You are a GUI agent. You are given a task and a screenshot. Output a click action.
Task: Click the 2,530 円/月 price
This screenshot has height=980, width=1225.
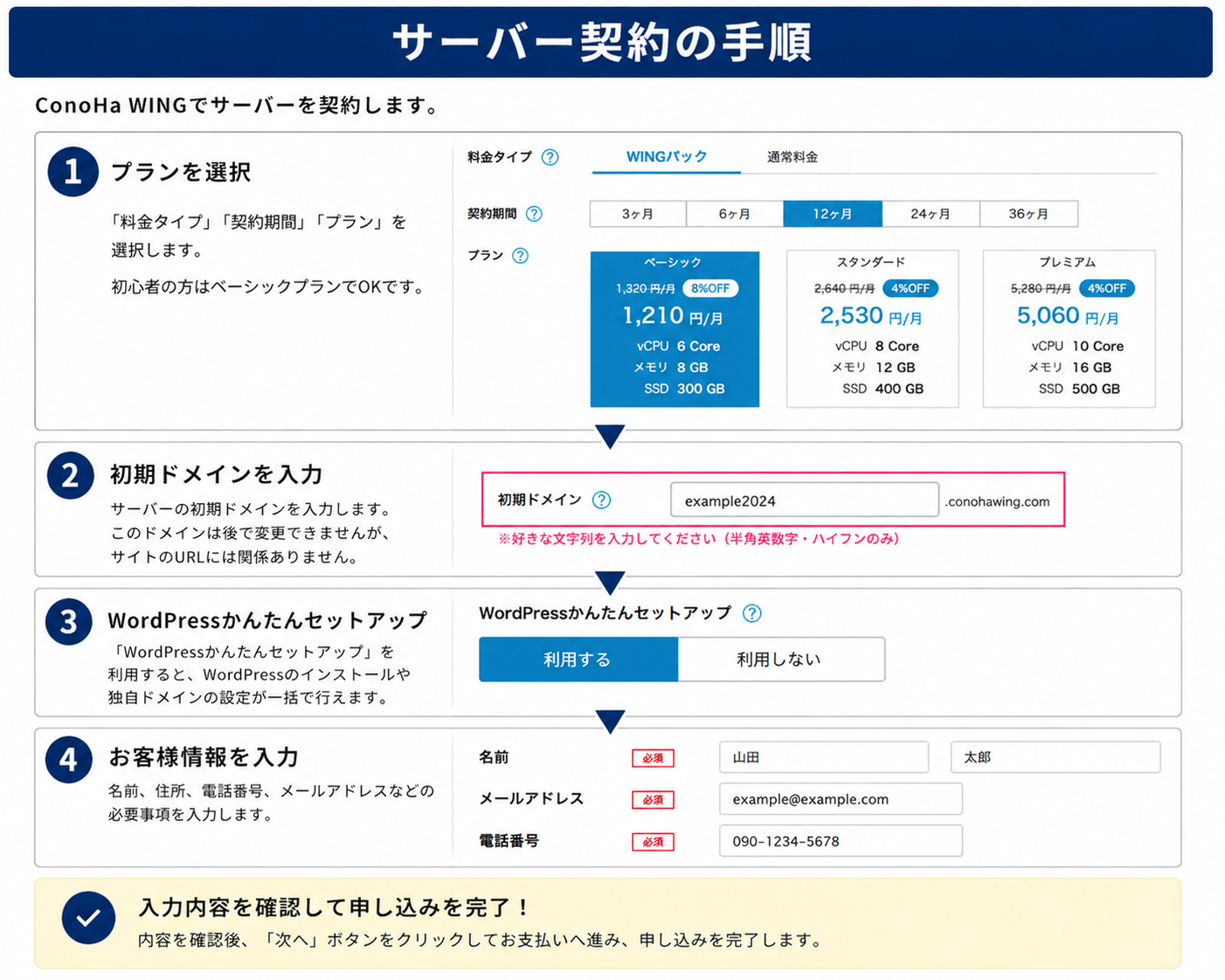871,316
